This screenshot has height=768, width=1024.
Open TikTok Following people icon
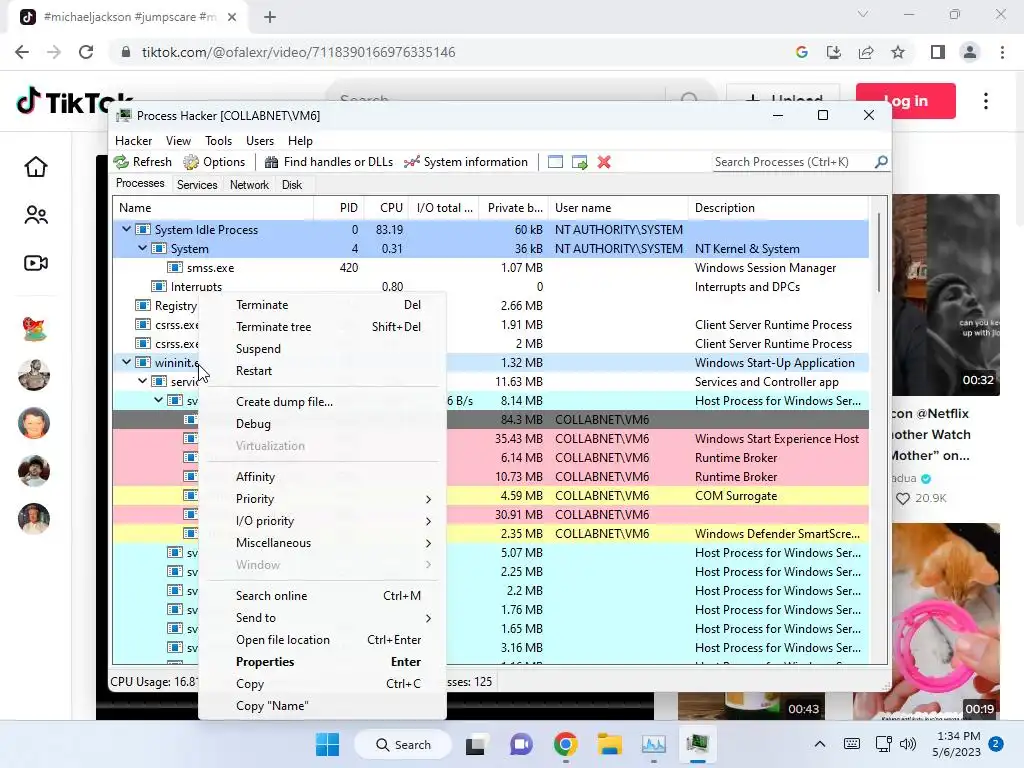pyautogui.click(x=36, y=215)
